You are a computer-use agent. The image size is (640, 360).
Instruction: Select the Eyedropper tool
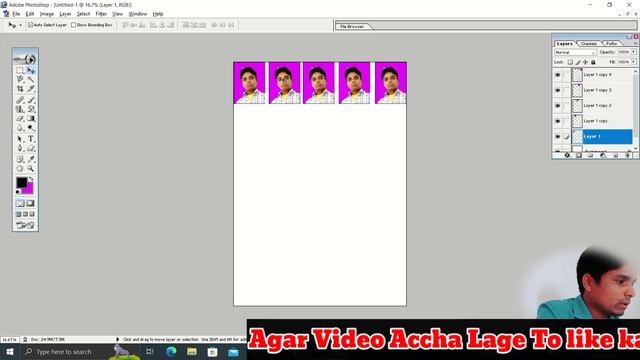[31, 159]
